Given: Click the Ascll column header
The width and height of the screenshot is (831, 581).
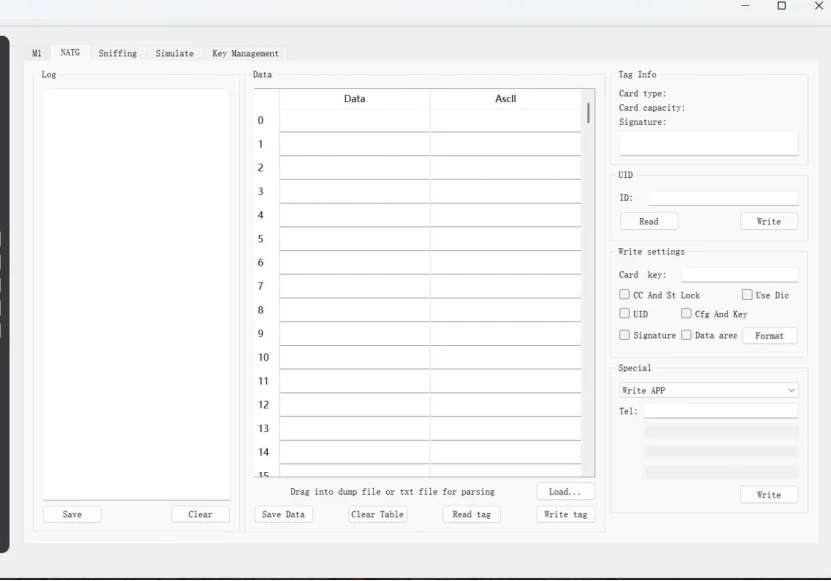Looking at the screenshot, I should pyautogui.click(x=506, y=99).
